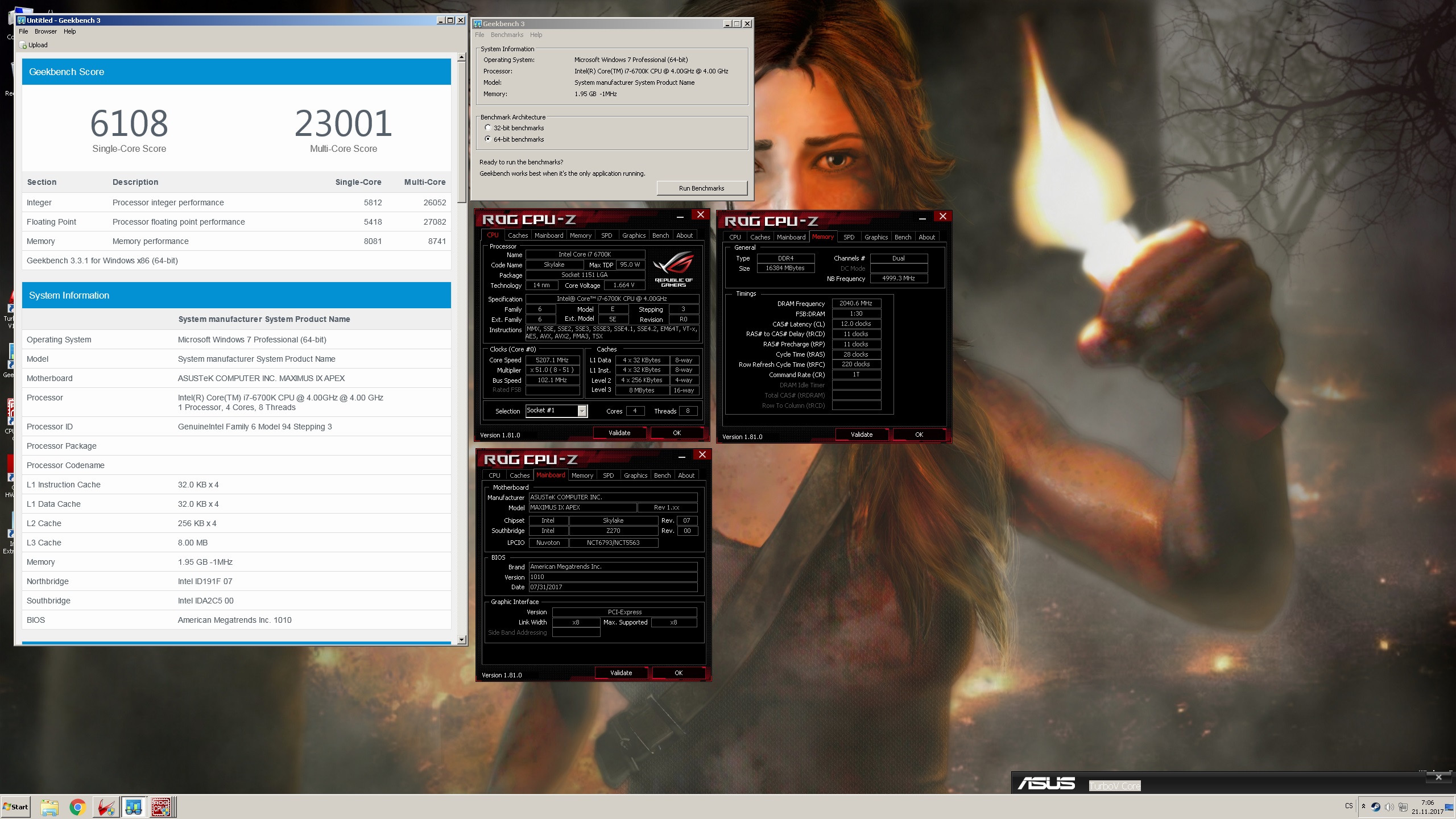Click the Floating Point row in results

(x=237, y=222)
